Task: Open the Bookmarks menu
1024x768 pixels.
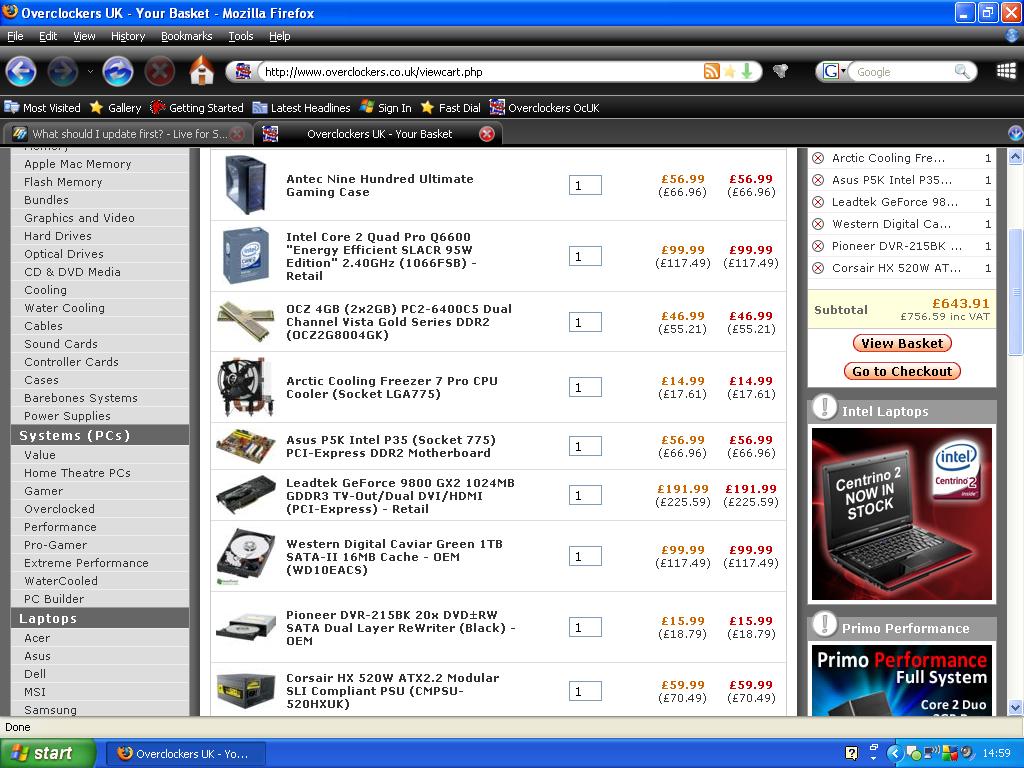Action: click(187, 36)
